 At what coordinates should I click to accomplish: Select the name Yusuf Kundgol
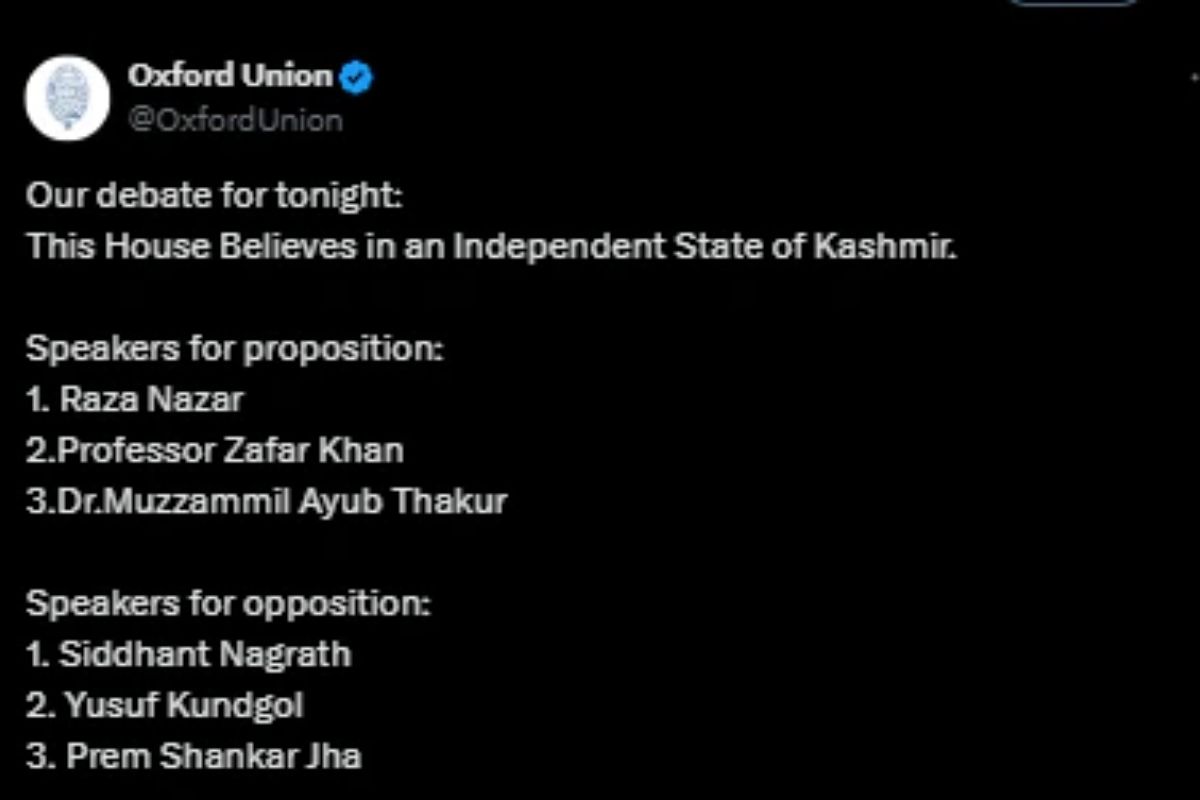pyautogui.click(x=184, y=706)
